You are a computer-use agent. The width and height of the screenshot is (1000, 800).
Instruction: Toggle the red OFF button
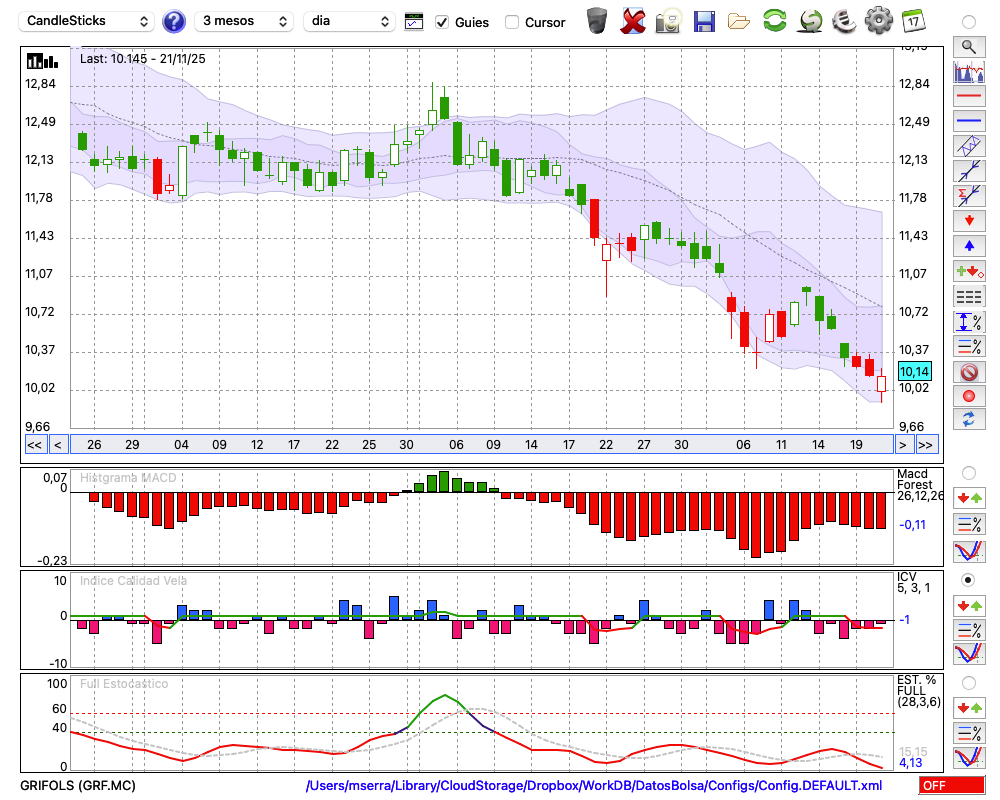tap(951, 786)
